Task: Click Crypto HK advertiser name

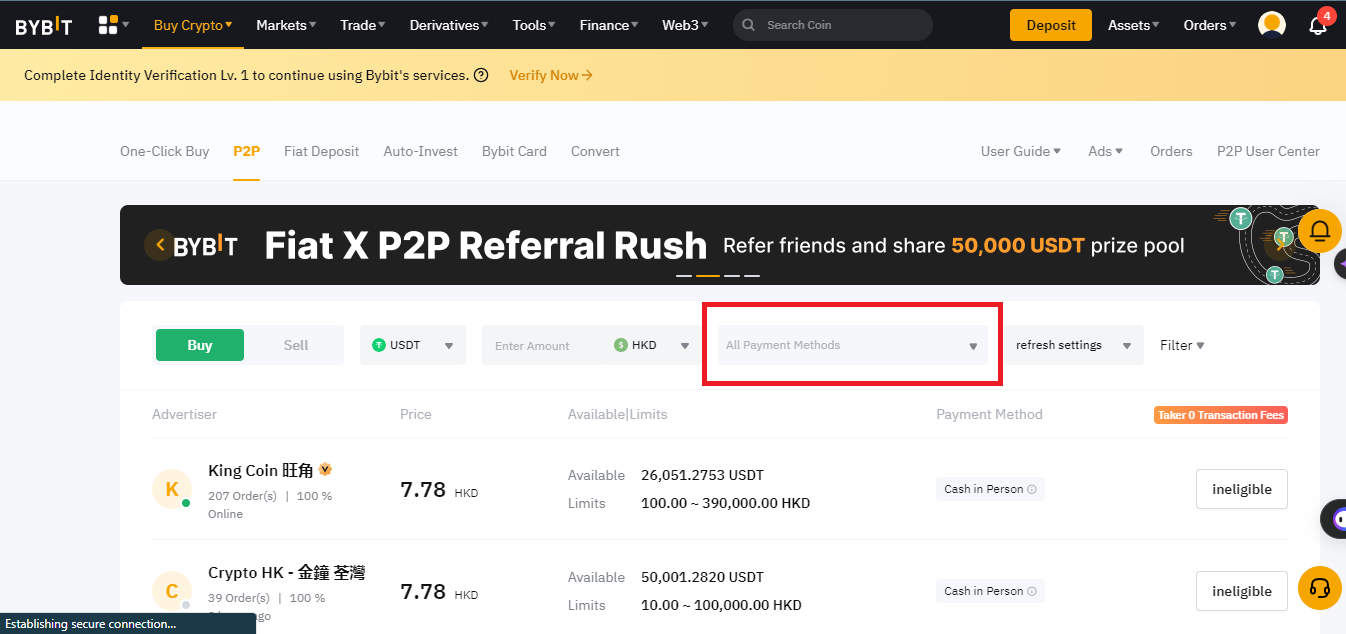Action: pyautogui.click(x=286, y=573)
